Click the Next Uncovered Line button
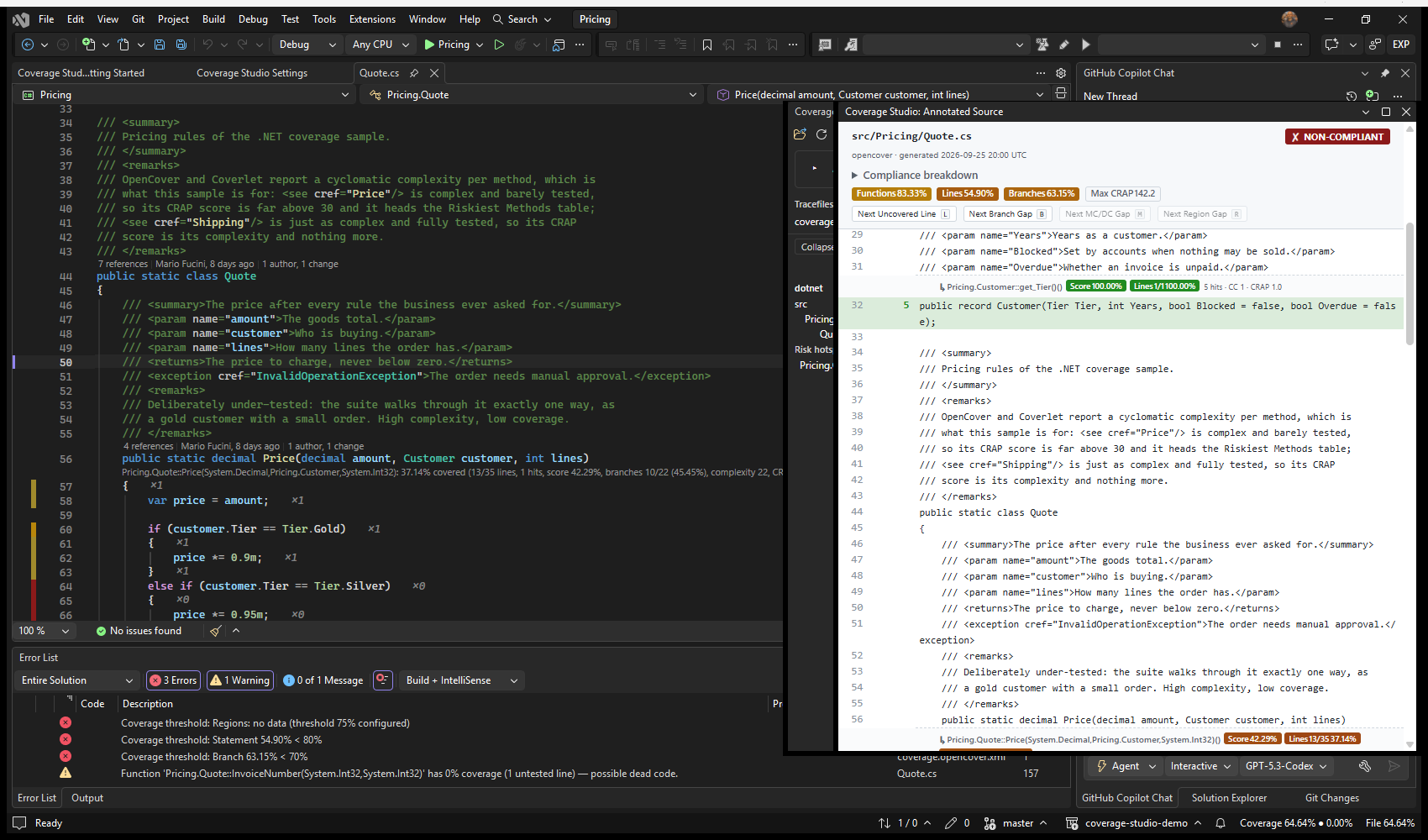 903,214
